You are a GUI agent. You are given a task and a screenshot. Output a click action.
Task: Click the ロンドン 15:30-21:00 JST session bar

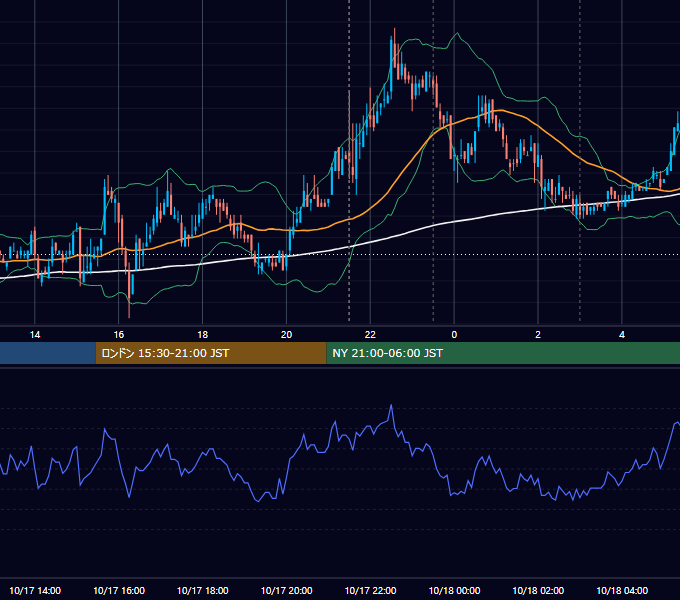point(211,353)
